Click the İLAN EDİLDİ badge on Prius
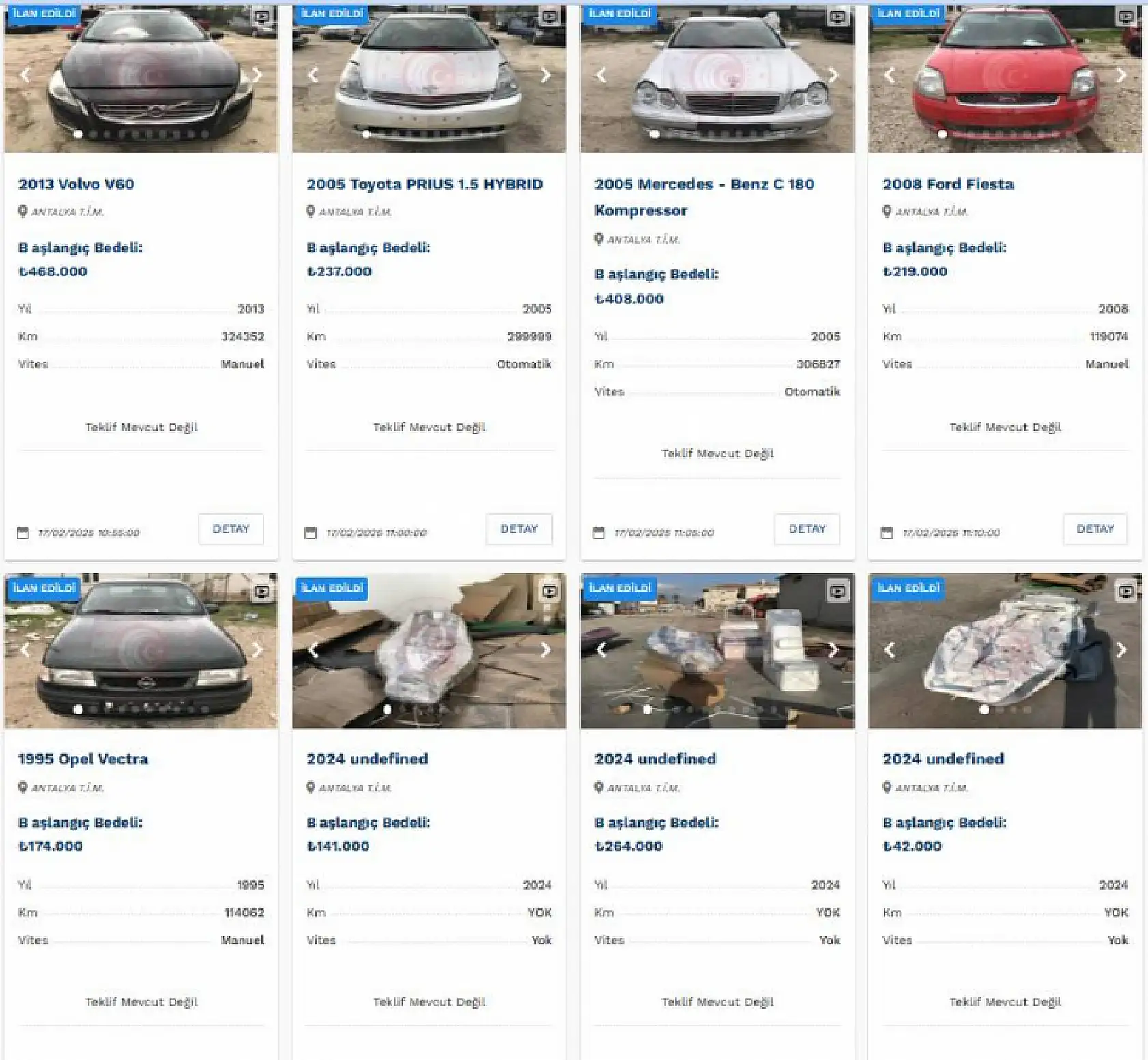1148x1060 pixels. (332, 14)
